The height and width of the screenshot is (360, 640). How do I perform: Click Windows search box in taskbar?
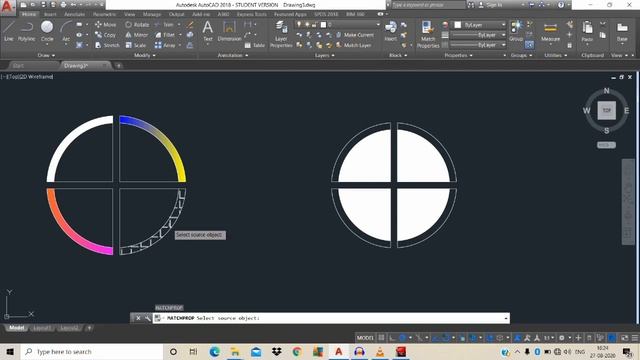pos(92,351)
